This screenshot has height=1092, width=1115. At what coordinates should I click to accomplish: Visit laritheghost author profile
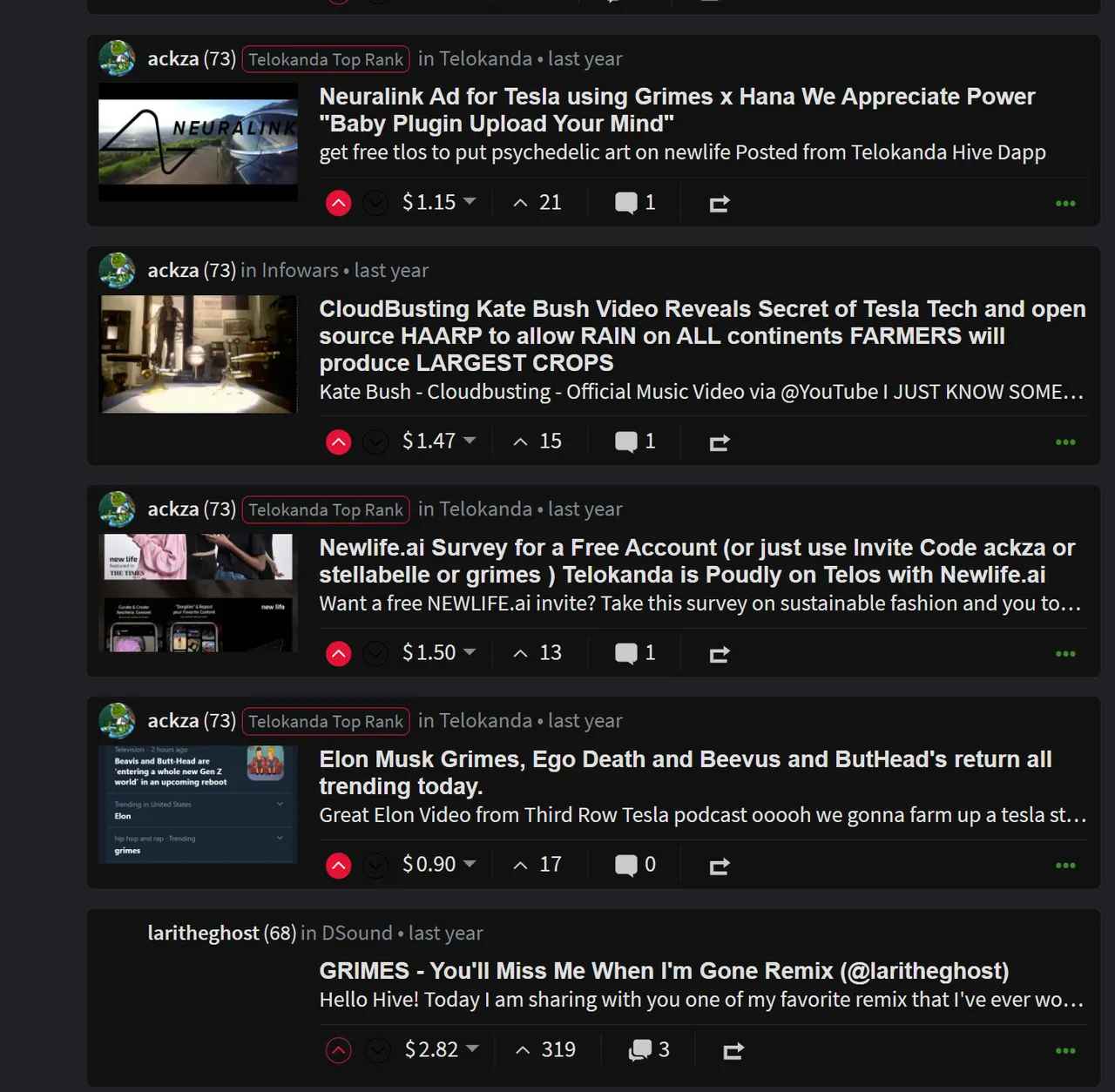[203, 933]
